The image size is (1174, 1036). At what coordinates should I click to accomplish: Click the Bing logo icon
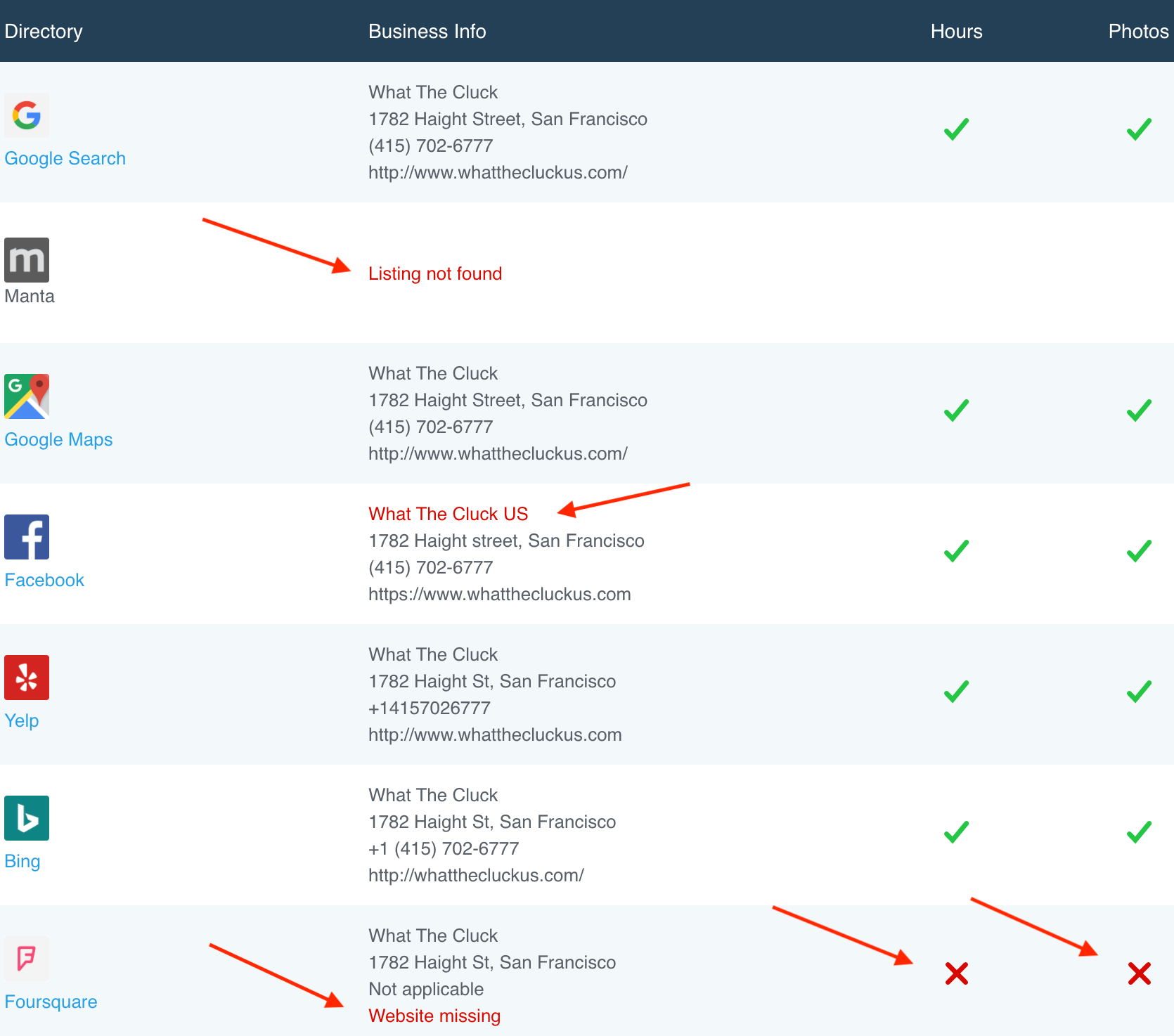[x=27, y=818]
